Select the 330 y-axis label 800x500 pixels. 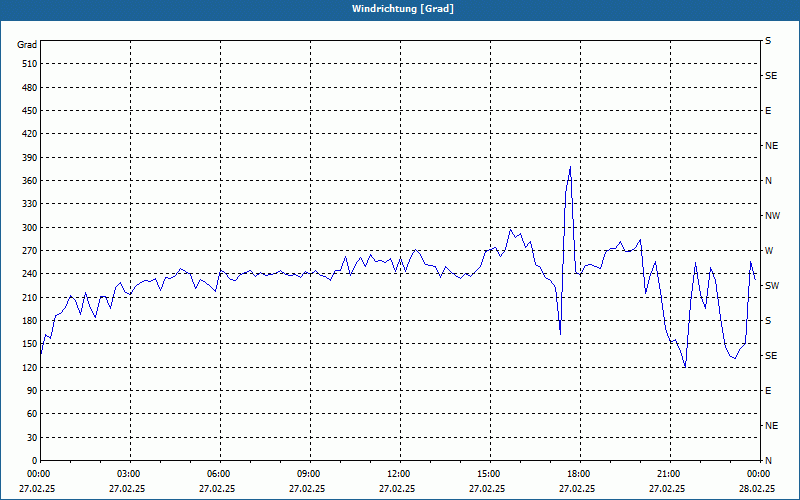tap(30, 204)
